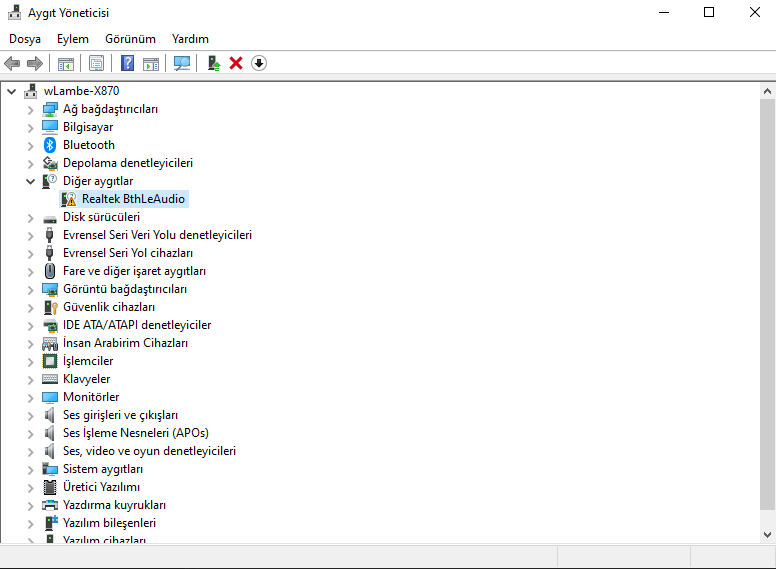Viewport: 776px width, 569px height.
Task: Click the Monitörler display icon
Action: click(50, 397)
